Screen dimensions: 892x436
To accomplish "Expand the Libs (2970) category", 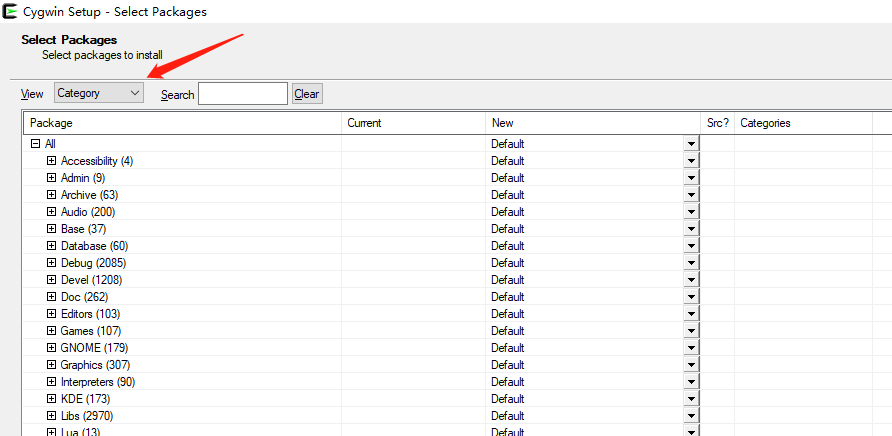I will pyautogui.click(x=52, y=416).
